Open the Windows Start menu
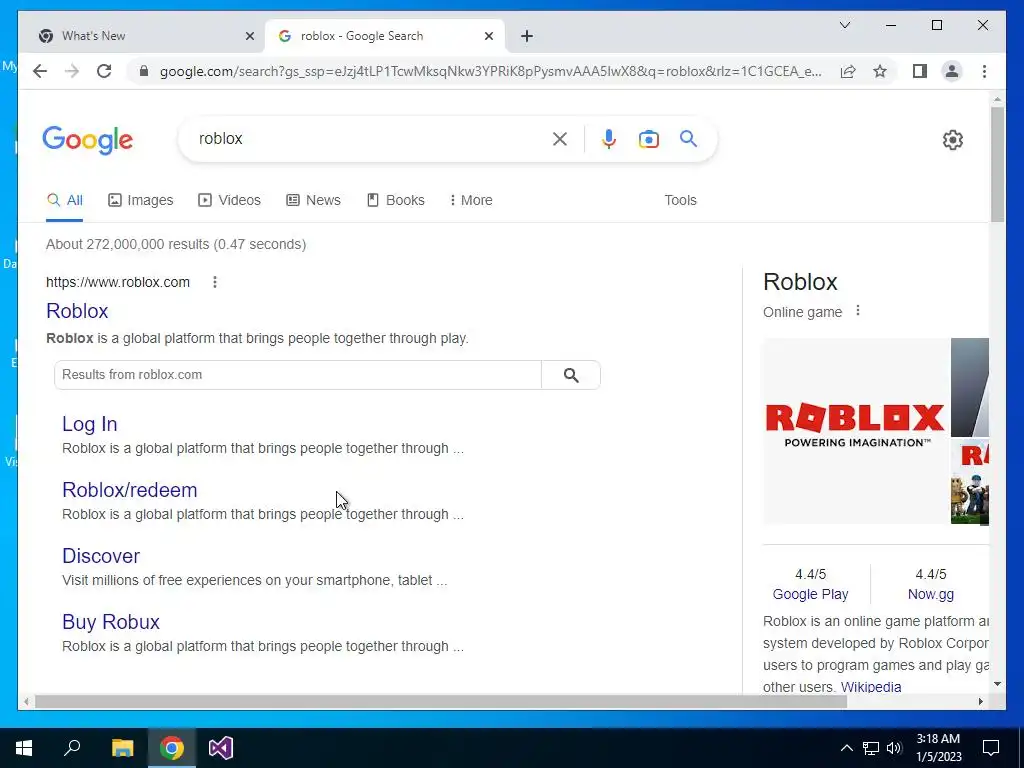The width and height of the screenshot is (1024, 768). [x=24, y=748]
